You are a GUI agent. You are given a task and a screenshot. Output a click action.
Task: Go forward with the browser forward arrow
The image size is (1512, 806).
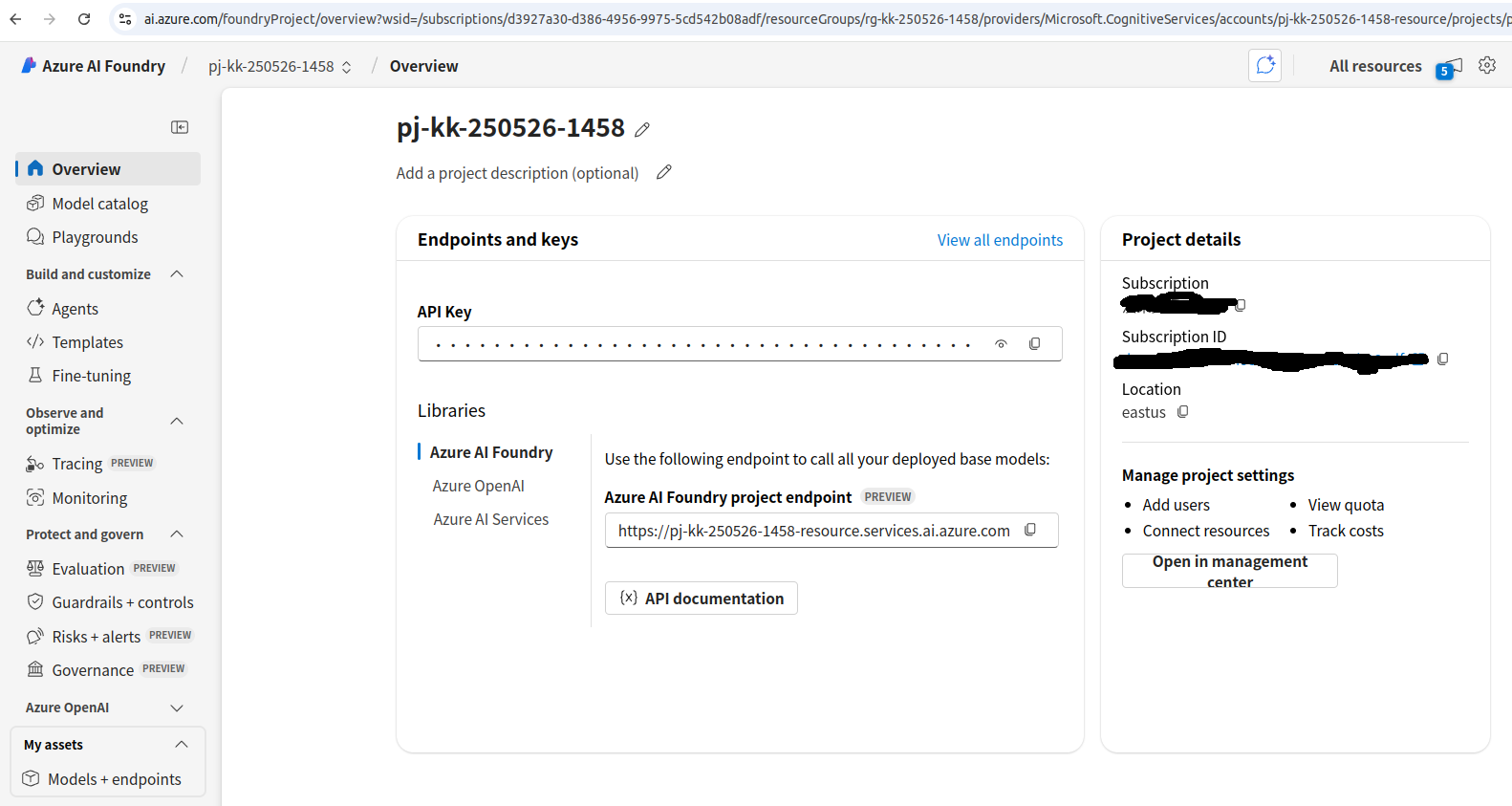(x=50, y=19)
